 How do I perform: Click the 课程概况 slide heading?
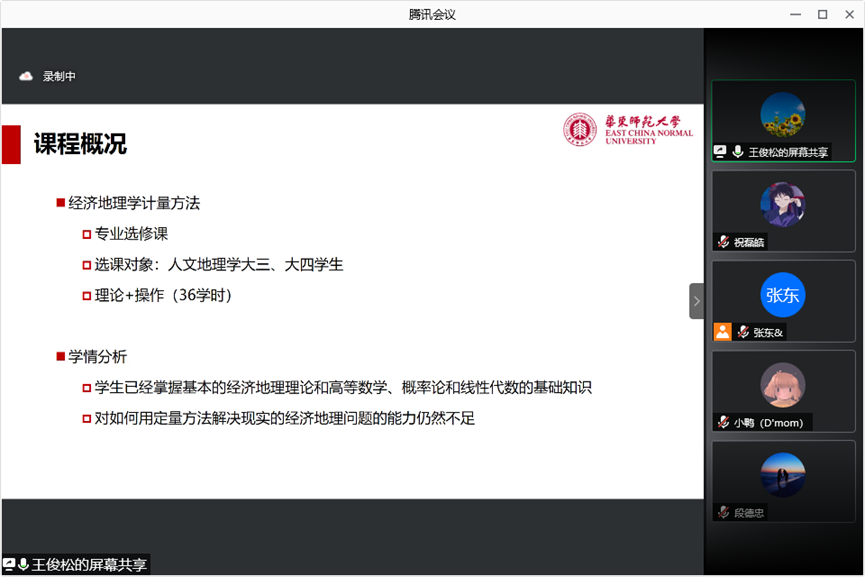pos(80,144)
